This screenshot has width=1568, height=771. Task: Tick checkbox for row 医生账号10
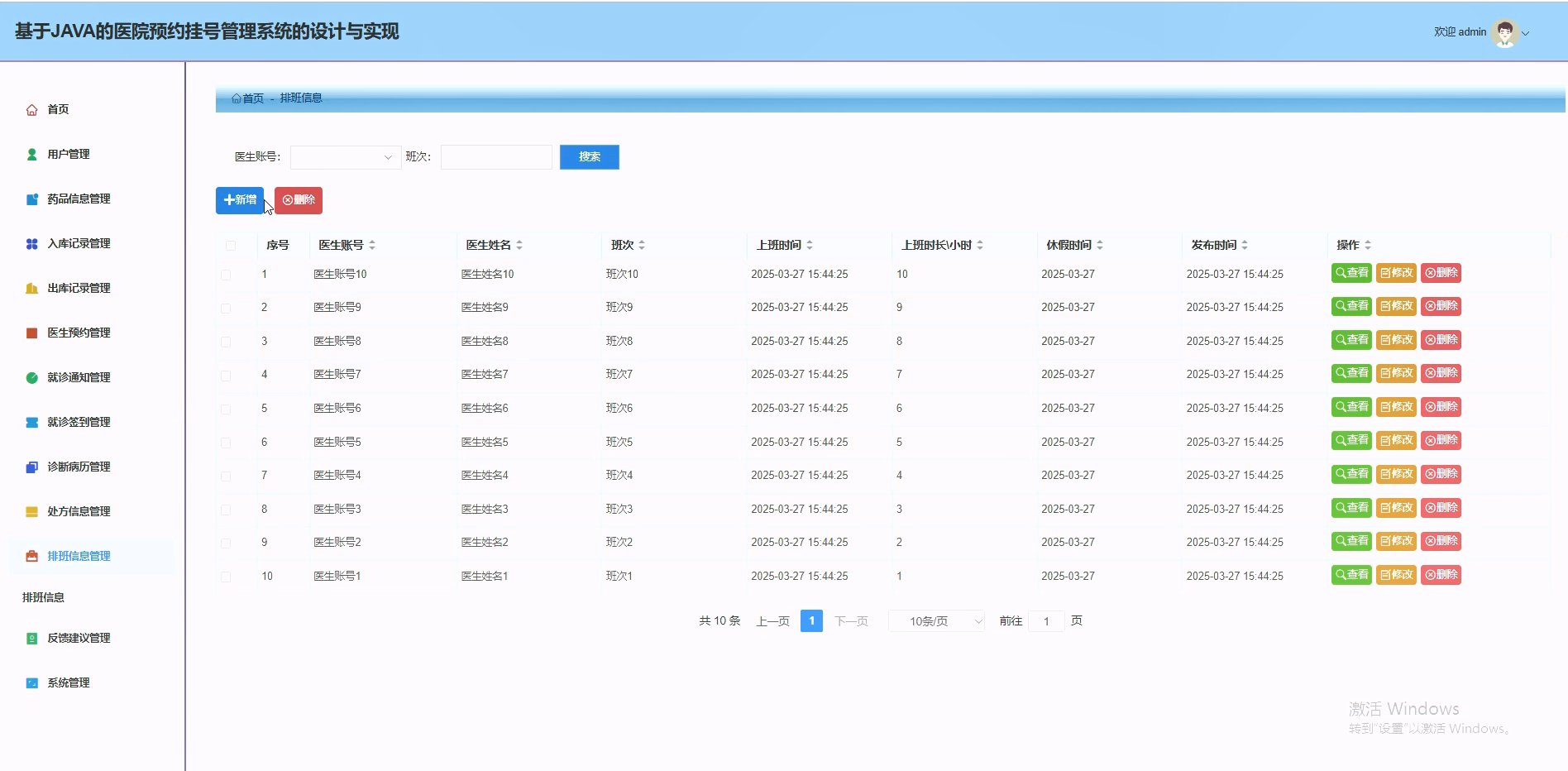226,275
